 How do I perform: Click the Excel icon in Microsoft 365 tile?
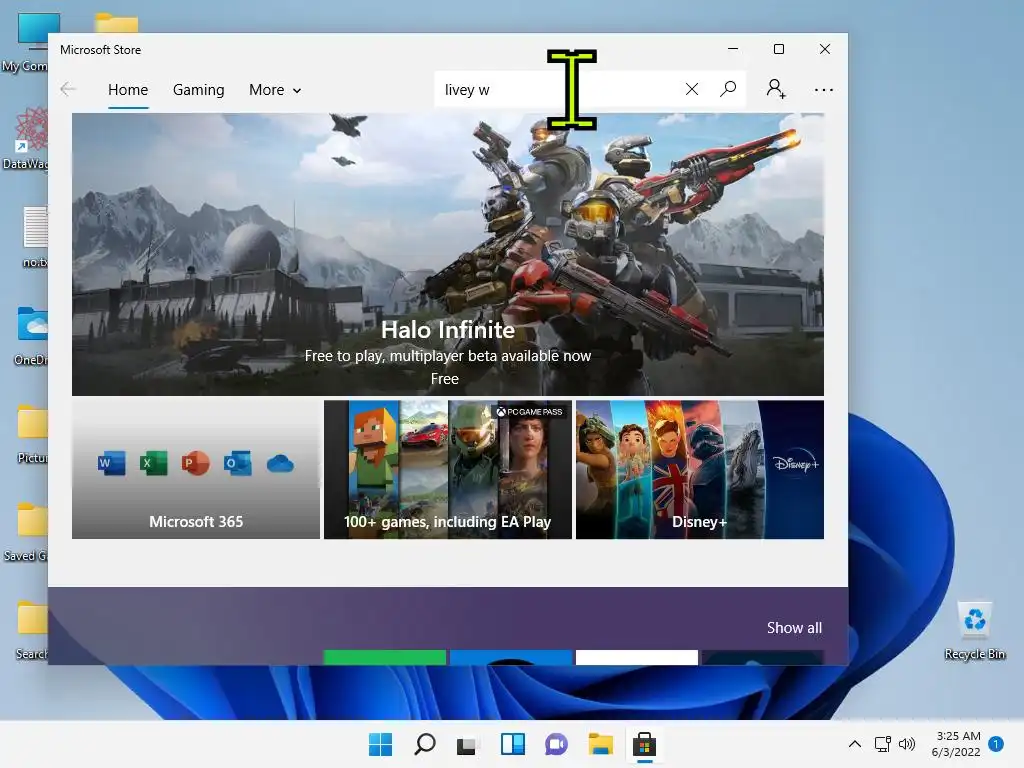tap(153, 464)
